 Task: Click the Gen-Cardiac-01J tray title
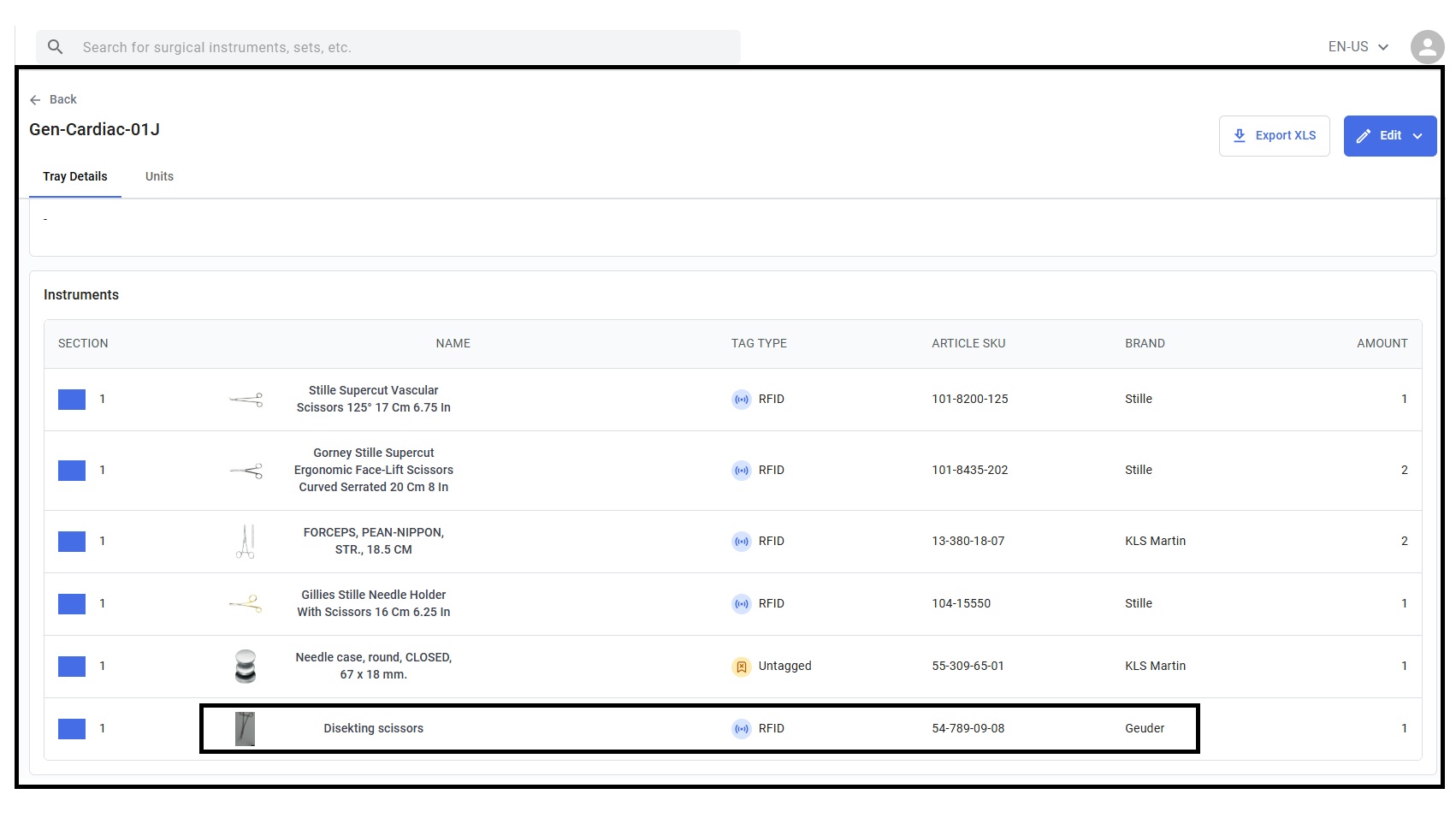[95, 129]
